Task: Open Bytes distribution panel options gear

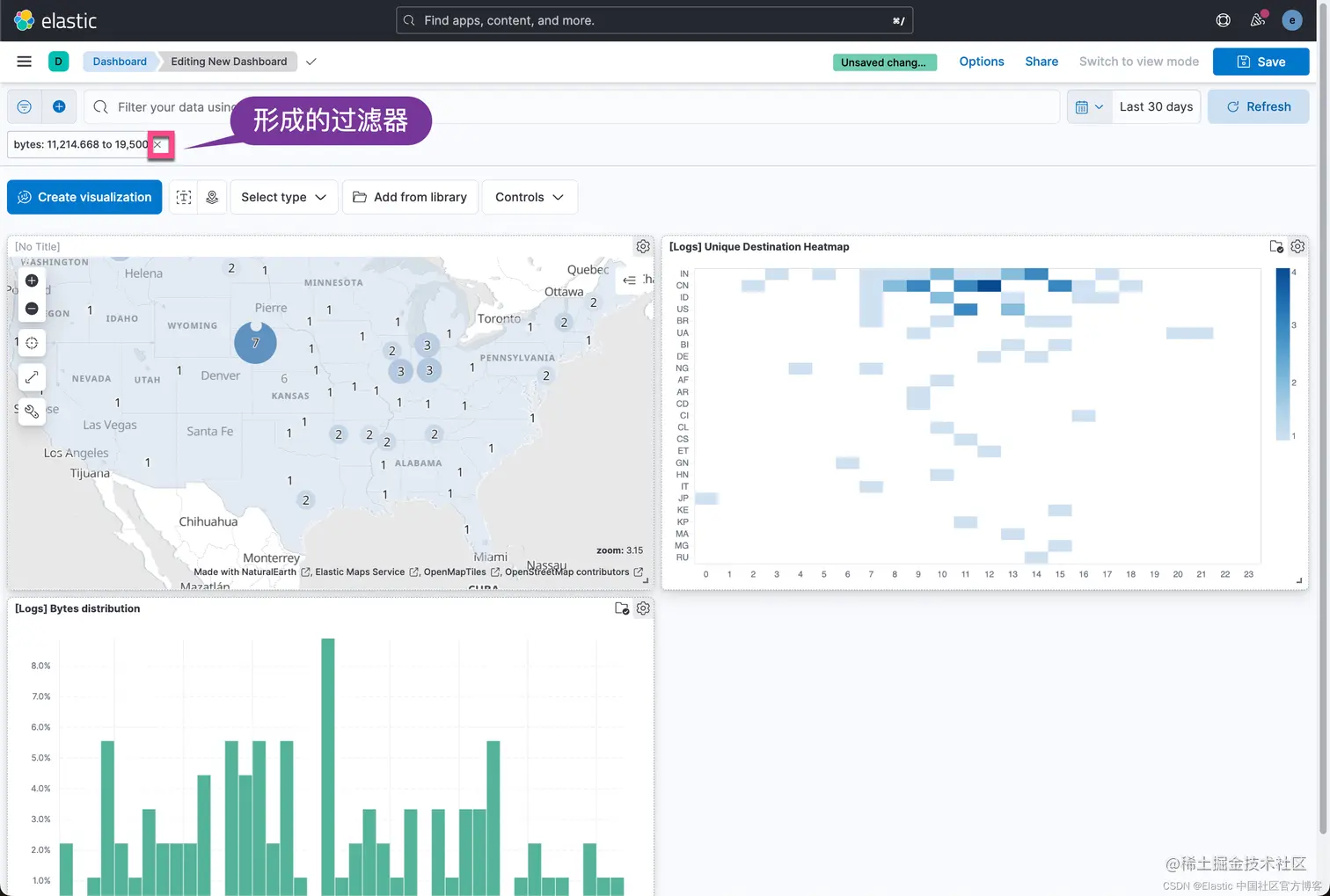Action: pyautogui.click(x=643, y=608)
